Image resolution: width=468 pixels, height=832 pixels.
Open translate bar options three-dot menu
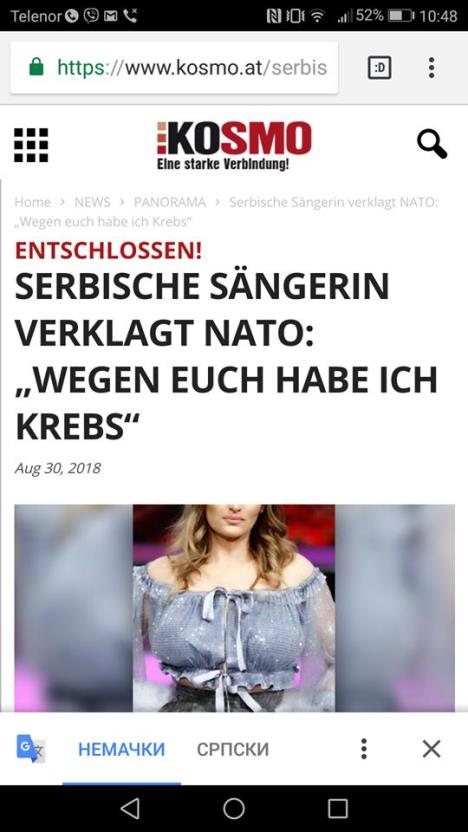[363, 749]
